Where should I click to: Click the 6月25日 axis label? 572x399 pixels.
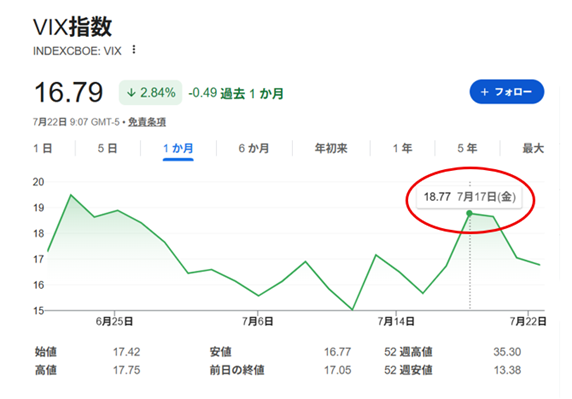point(114,321)
